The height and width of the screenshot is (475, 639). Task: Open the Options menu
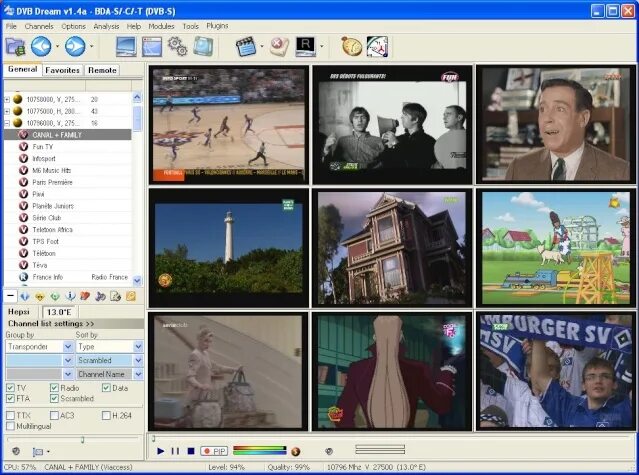point(73,26)
